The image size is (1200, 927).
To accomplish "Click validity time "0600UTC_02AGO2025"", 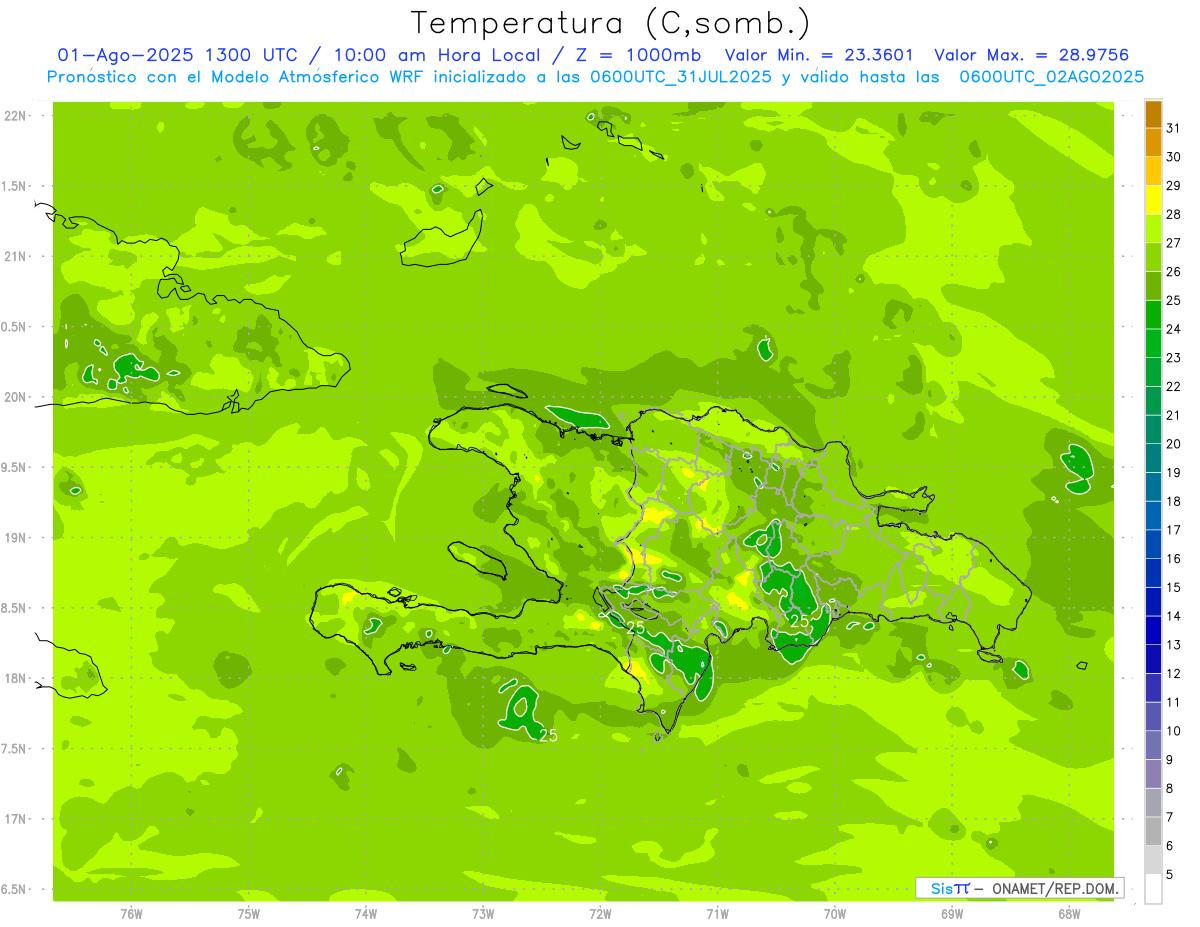I will pos(1051,76).
